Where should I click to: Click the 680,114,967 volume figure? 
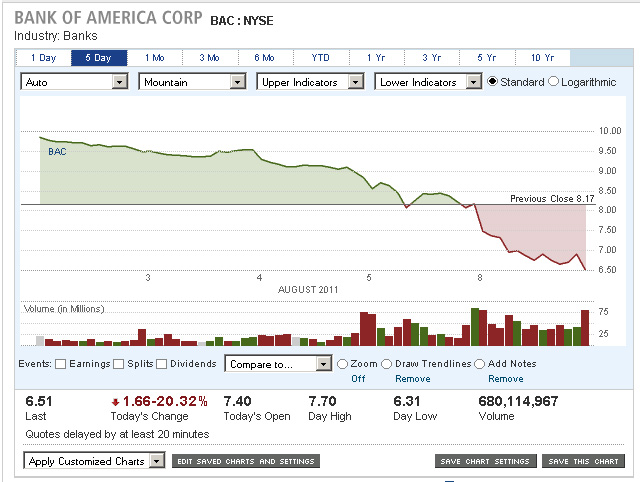pyautogui.click(x=518, y=401)
